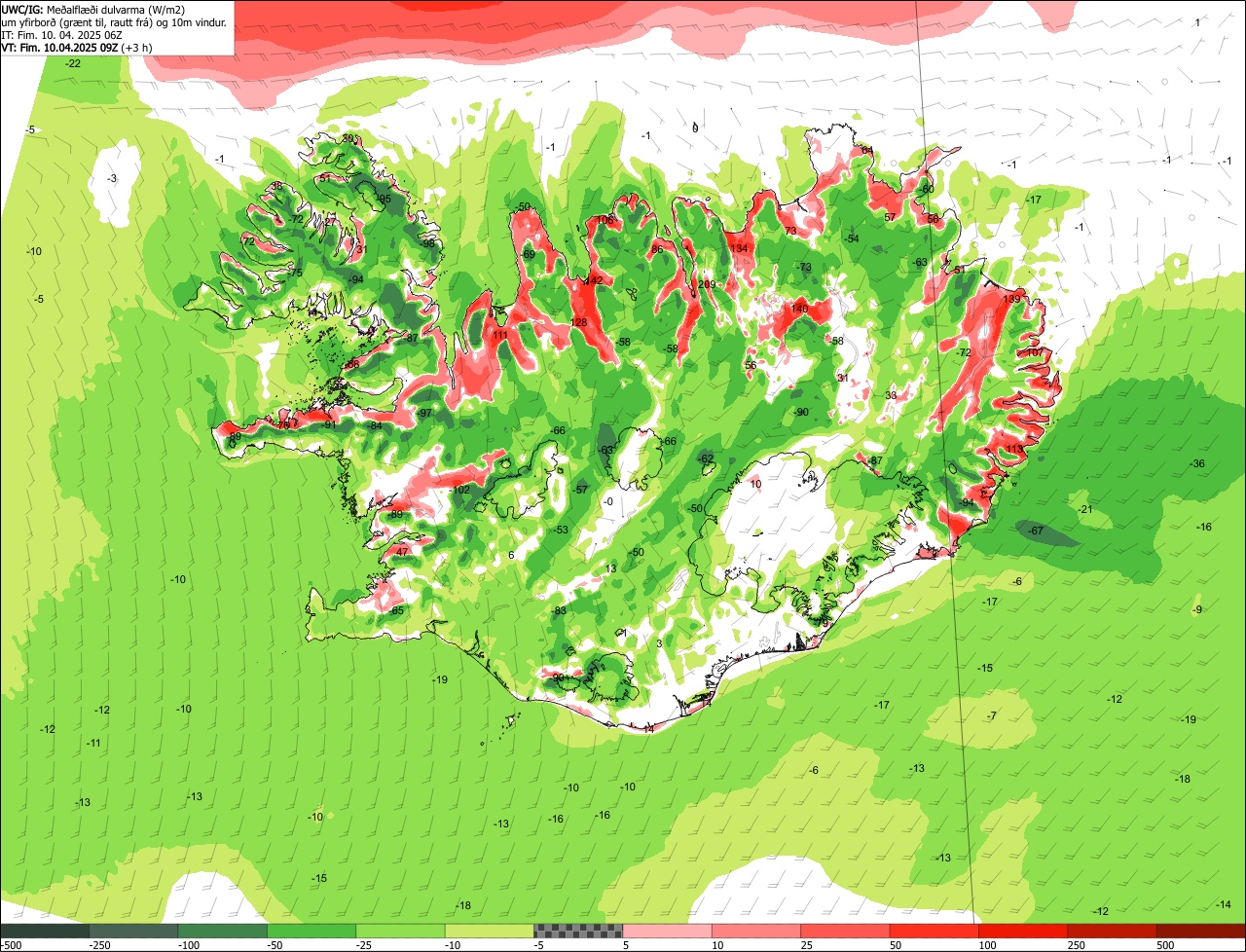Select the '140' flux value label
The height and width of the screenshot is (952, 1246).
(x=799, y=309)
